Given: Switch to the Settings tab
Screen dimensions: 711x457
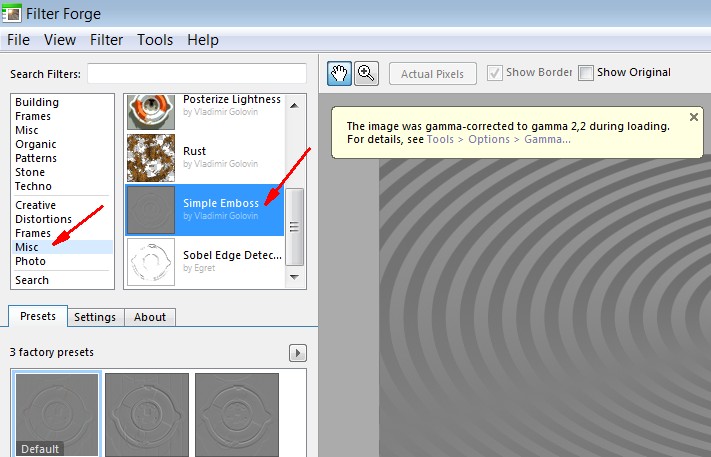Looking at the screenshot, I should 95,317.
